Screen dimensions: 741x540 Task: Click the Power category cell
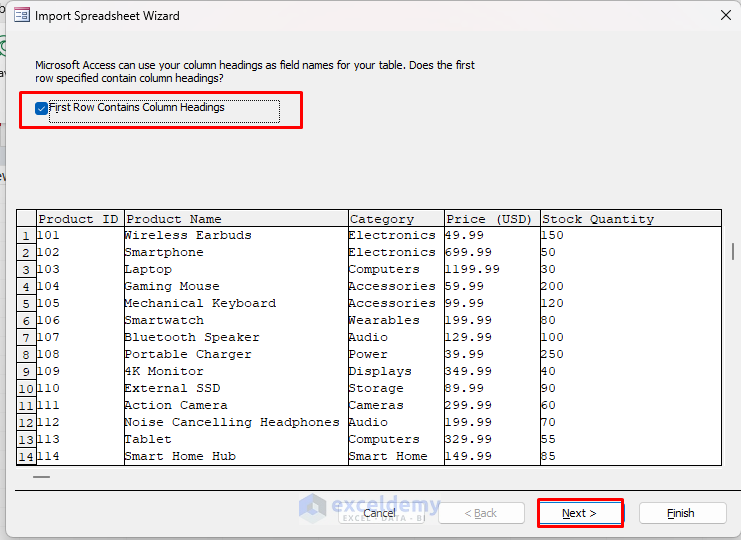point(396,354)
